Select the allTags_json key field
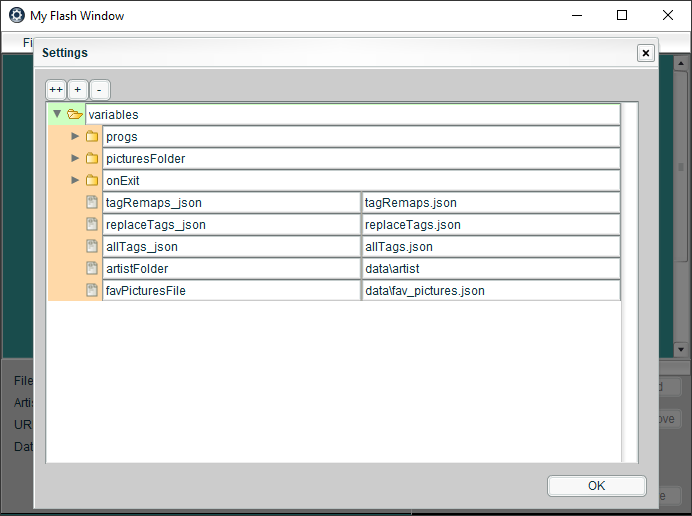 (x=231, y=246)
